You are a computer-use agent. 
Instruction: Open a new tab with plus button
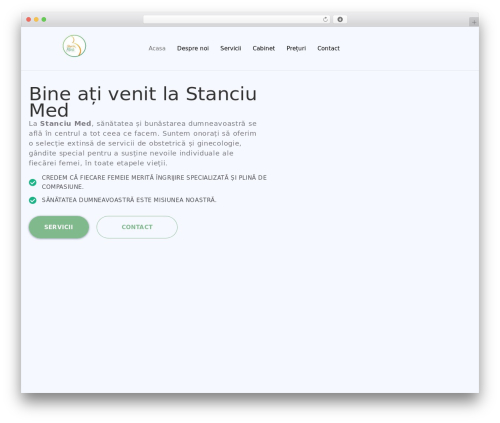tap(474, 22)
